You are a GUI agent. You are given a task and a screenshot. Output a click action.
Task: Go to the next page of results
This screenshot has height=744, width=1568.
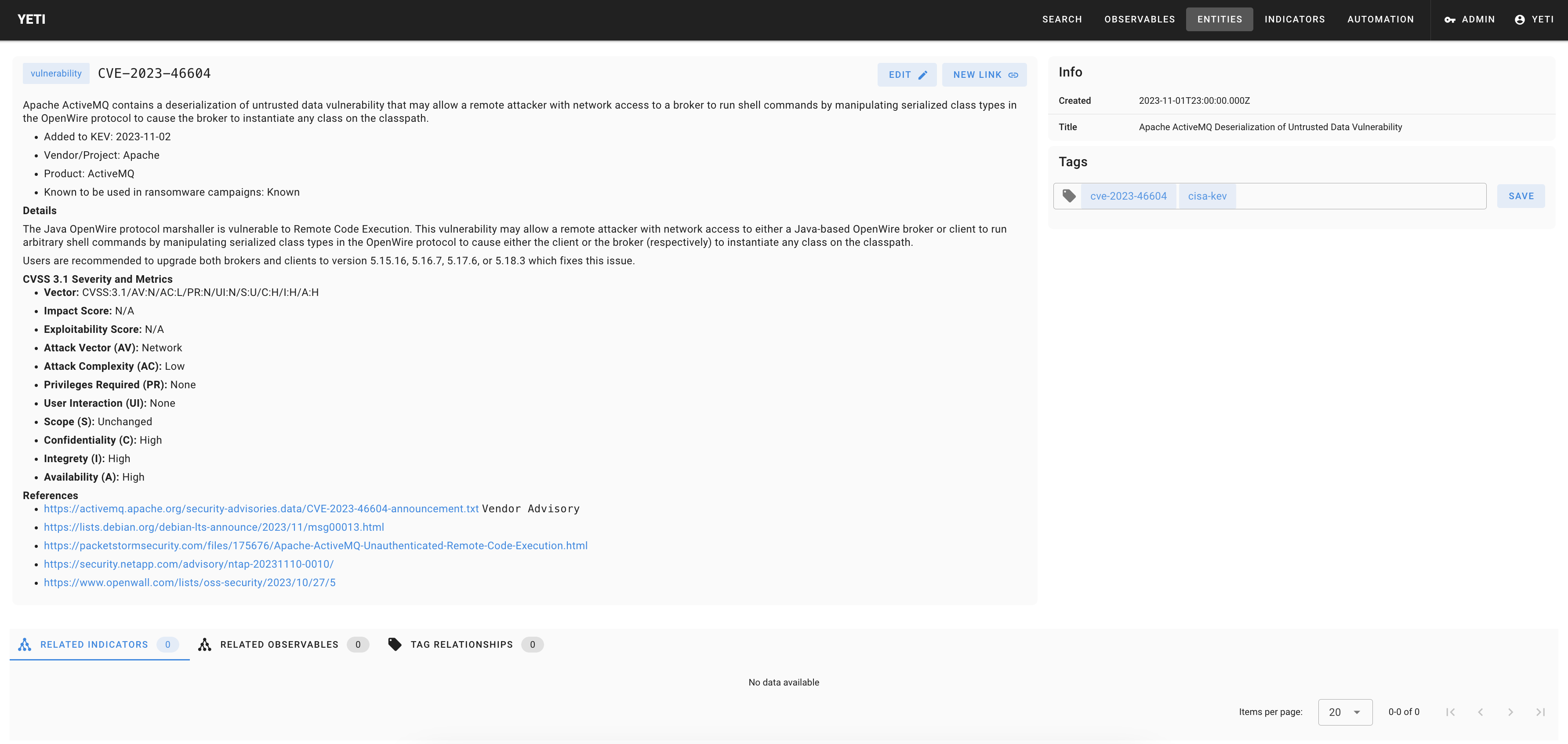1510,712
